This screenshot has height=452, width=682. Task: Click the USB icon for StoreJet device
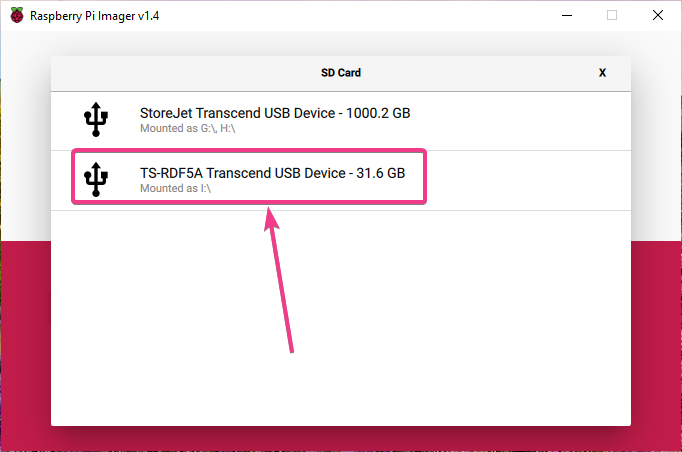[96, 120]
